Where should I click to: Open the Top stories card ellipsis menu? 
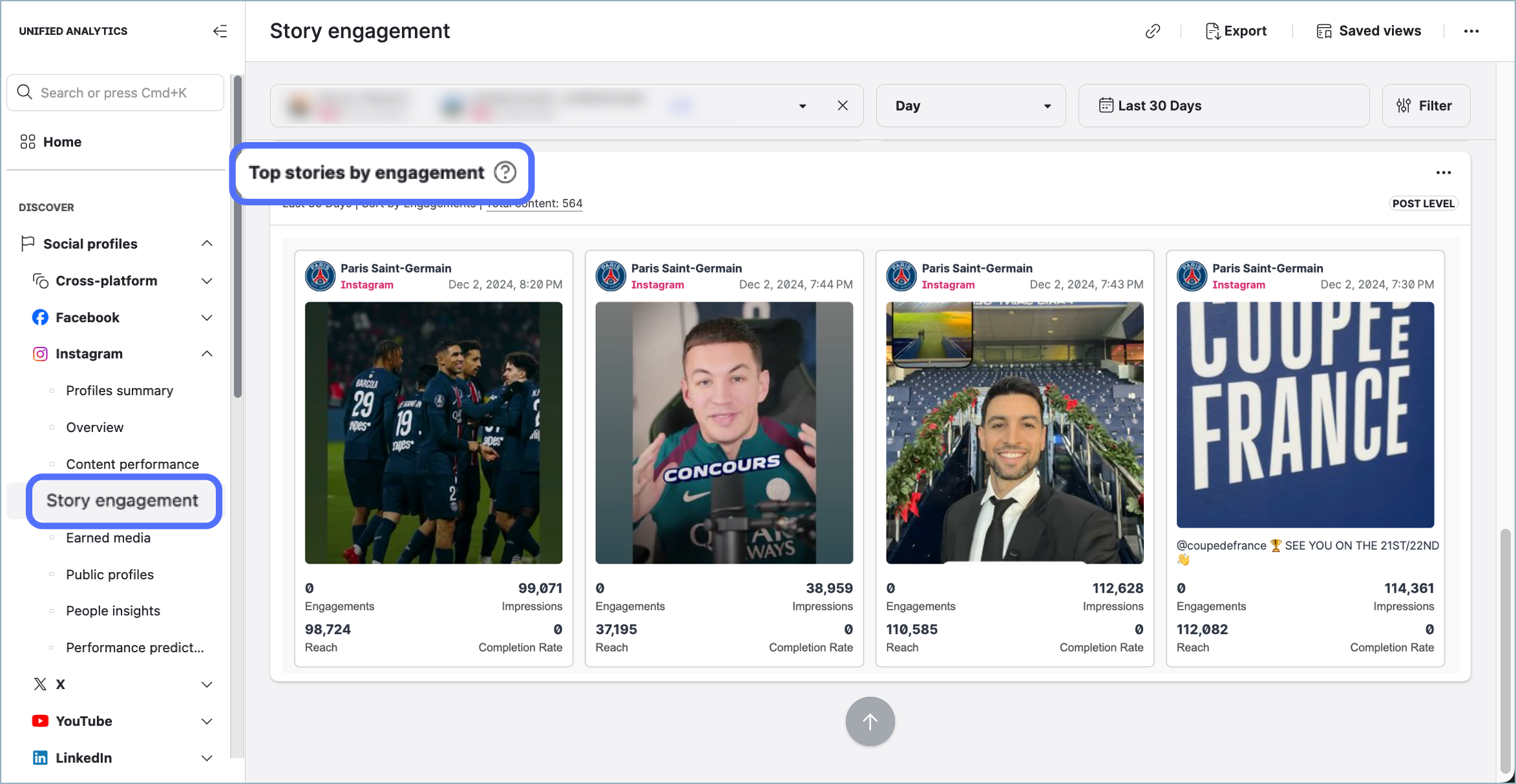tap(1444, 172)
